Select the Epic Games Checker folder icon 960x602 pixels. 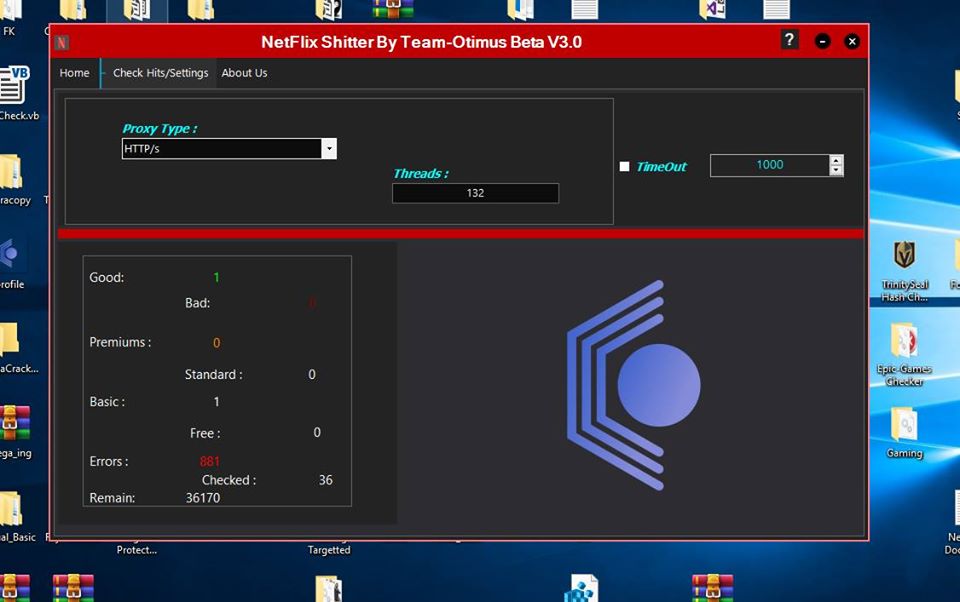pos(904,355)
